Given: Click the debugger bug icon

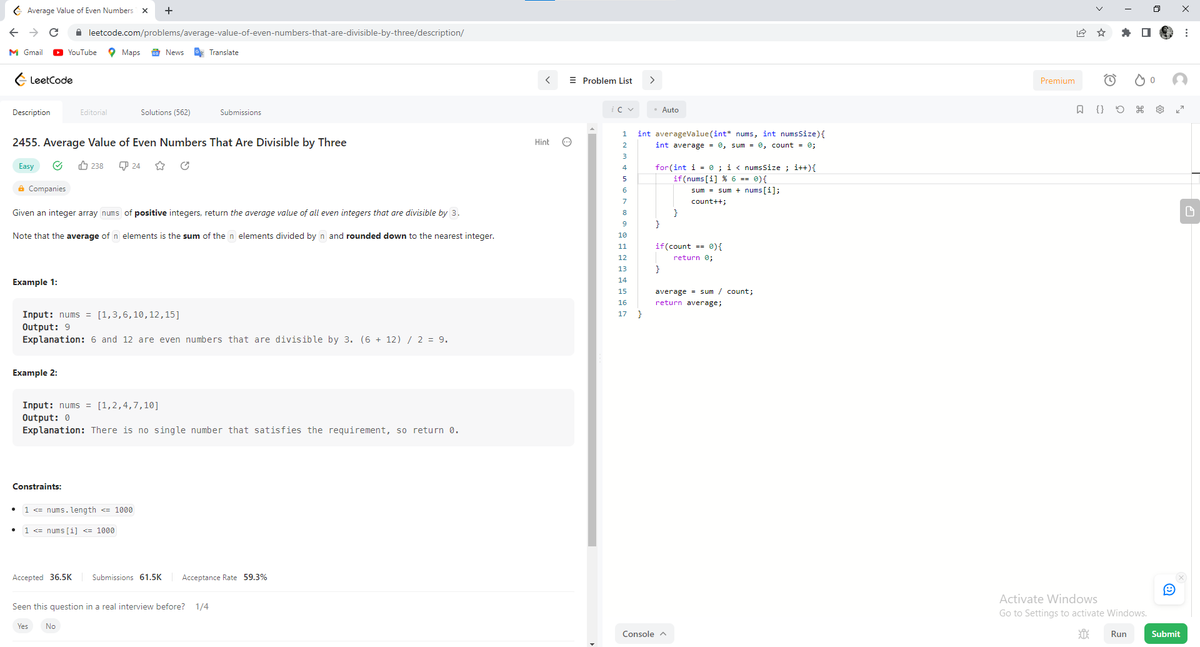Looking at the screenshot, I should click(1083, 634).
